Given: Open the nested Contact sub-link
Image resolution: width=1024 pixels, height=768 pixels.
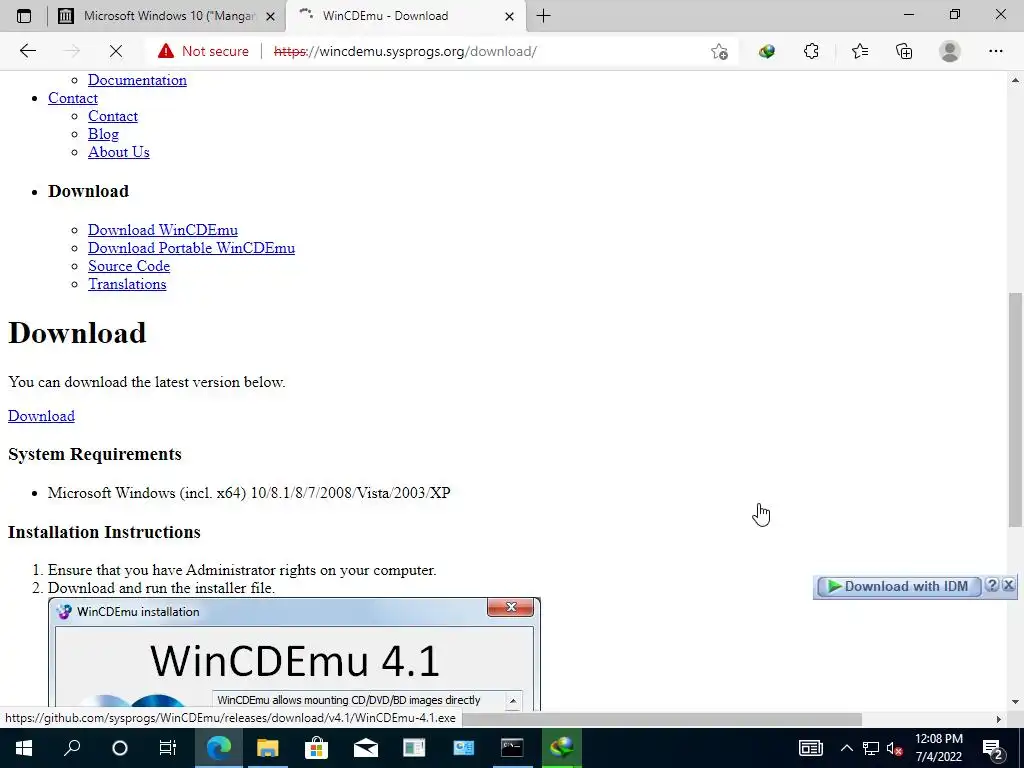Looking at the screenshot, I should click(113, 116).
